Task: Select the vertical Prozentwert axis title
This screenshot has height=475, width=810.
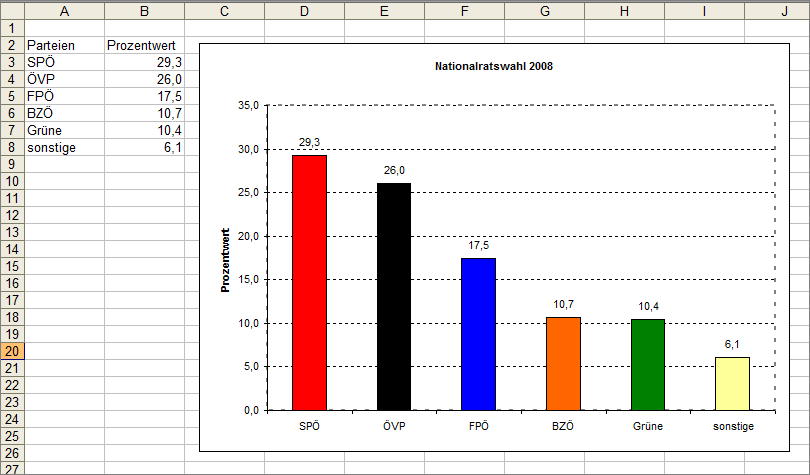Action: 226,260
